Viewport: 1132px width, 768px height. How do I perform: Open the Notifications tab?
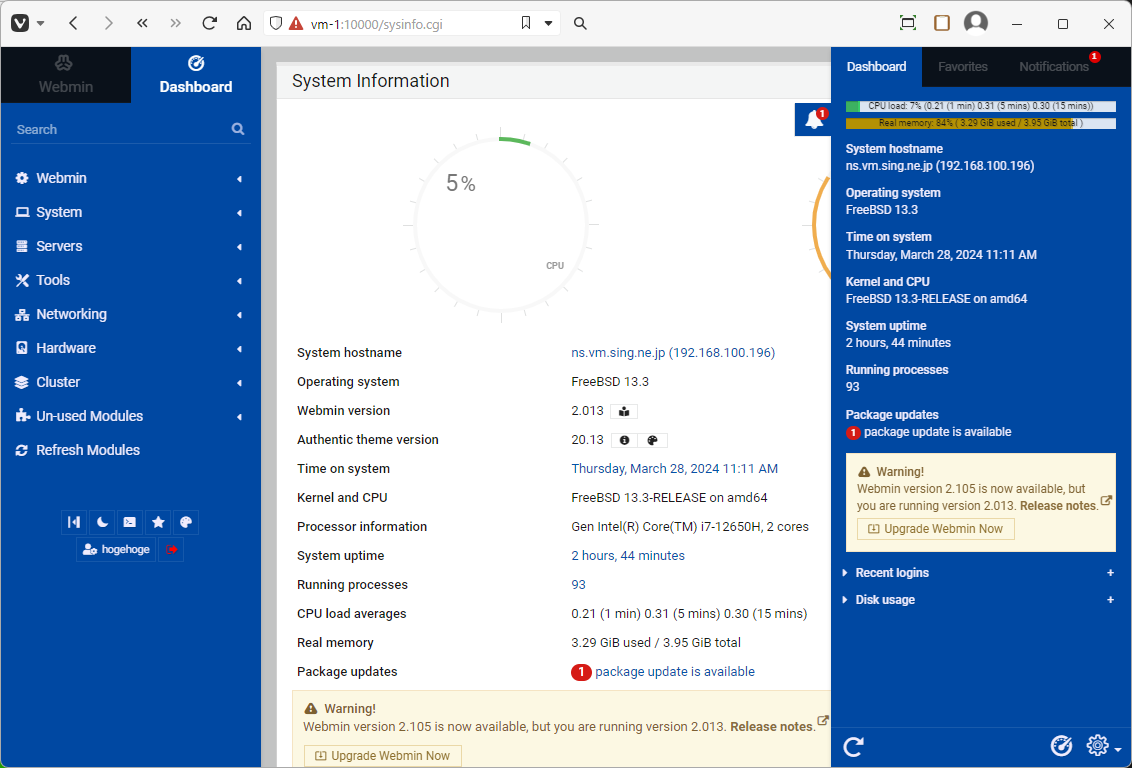(1054, 66)
